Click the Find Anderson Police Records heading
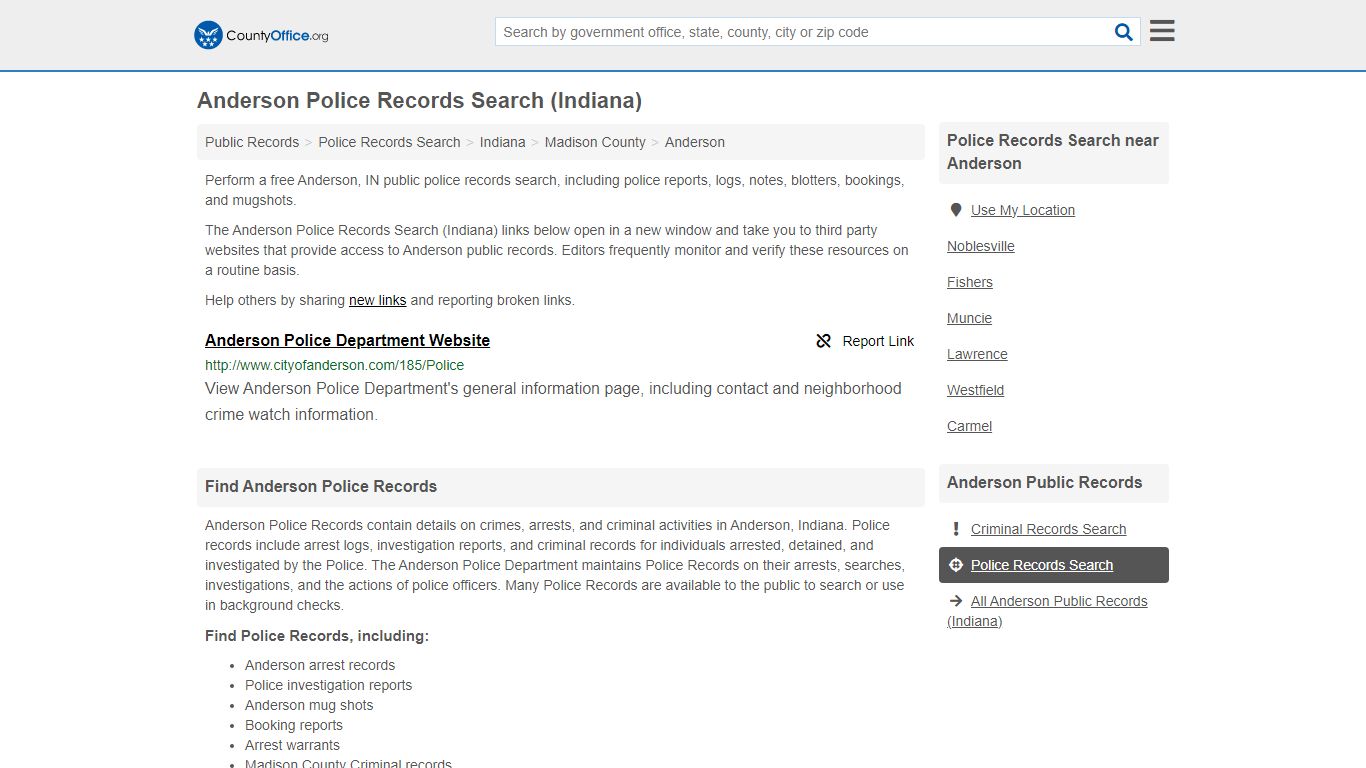Screen dimensions: 1366x768 coord(321,486)
